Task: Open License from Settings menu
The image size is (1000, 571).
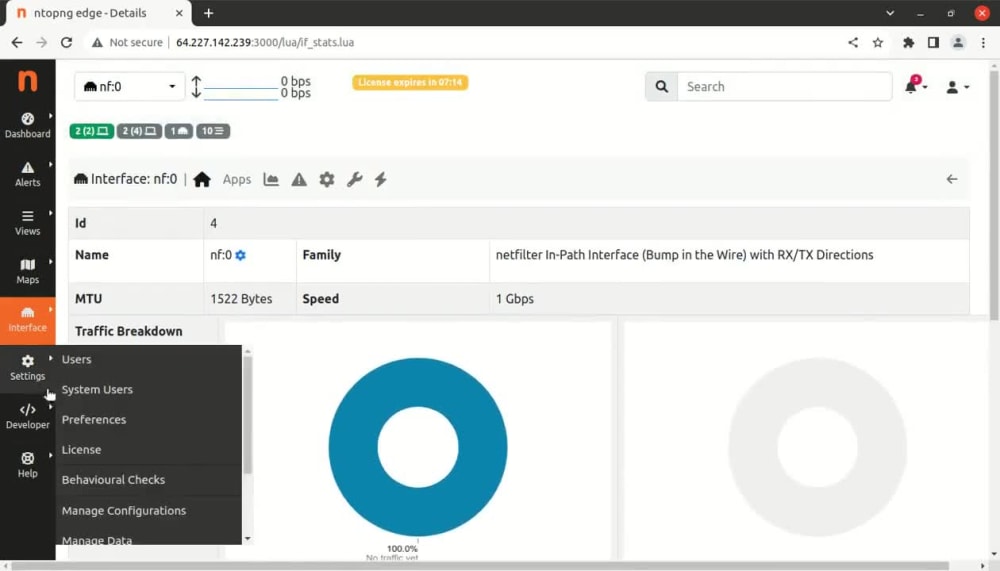Action: (x=81, y=449)
